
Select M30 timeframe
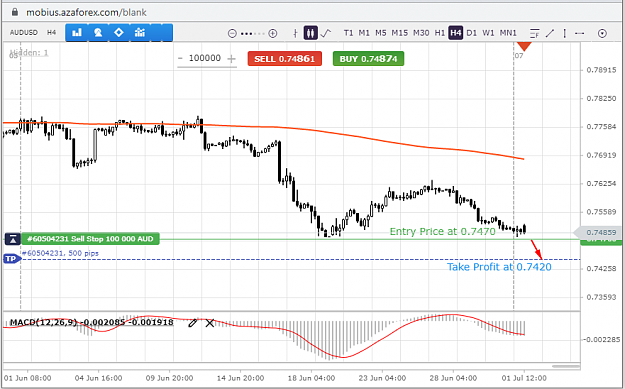point(421,33)
